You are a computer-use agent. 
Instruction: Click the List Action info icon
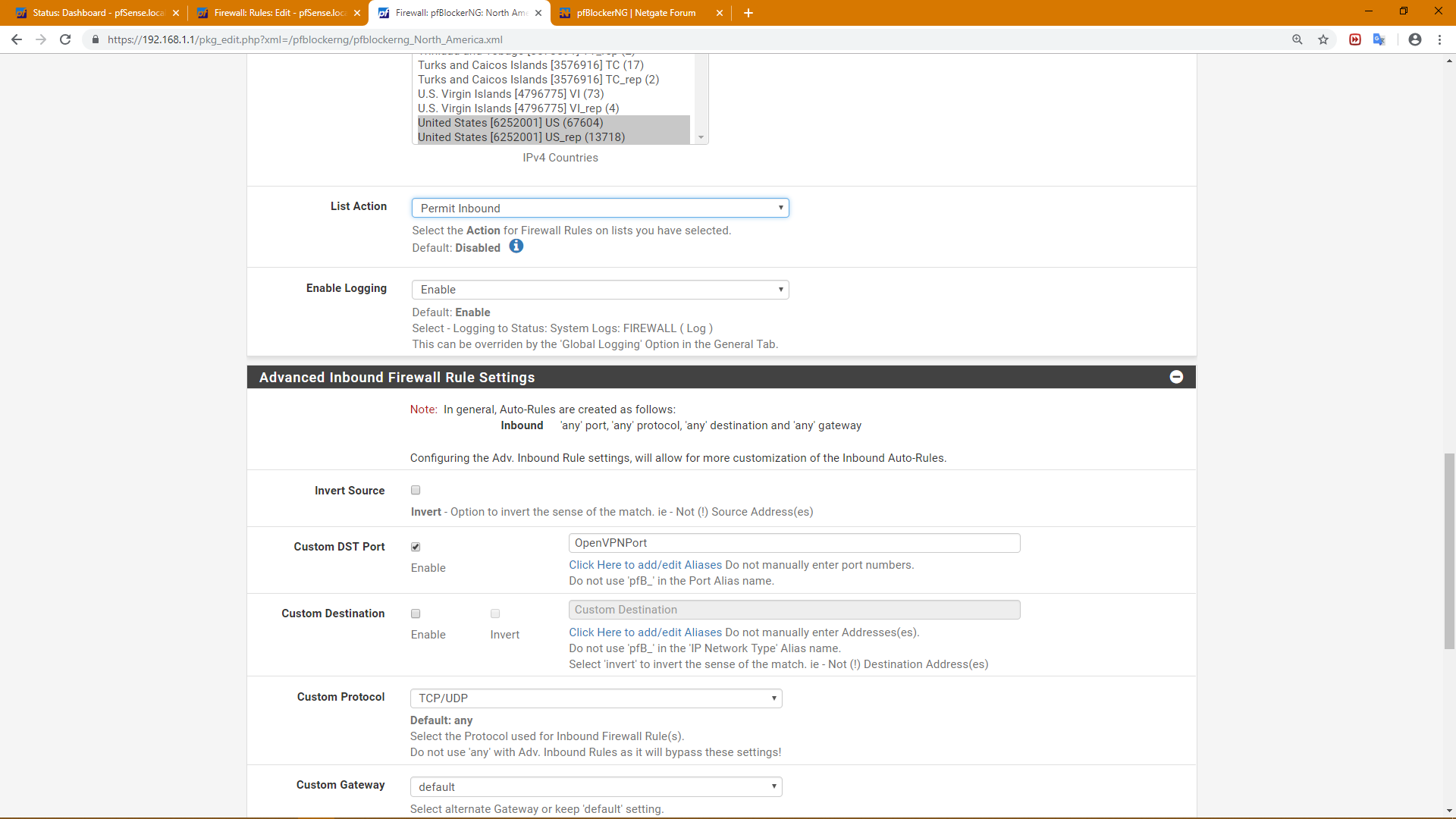(x=516, y=246)
